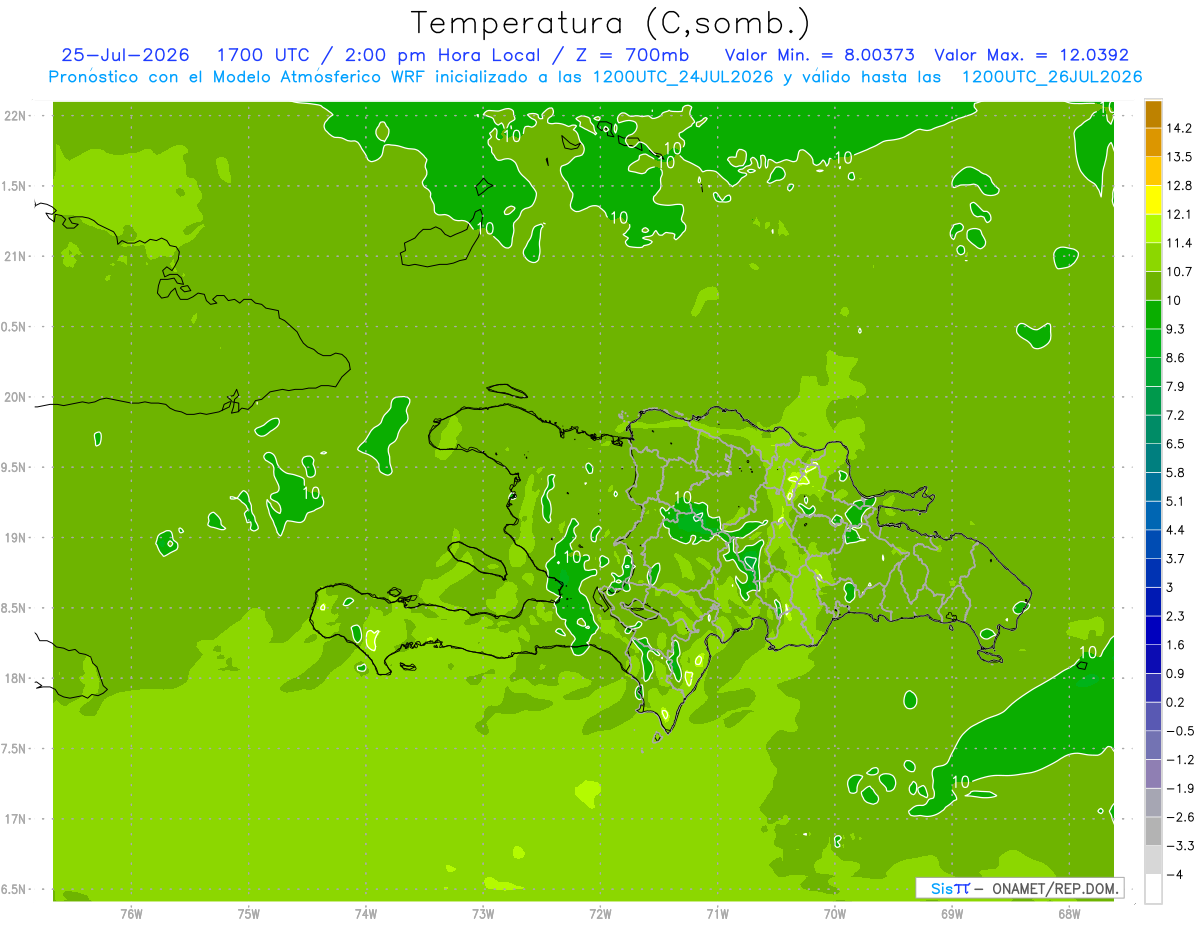Click the '68W' longitude axis label
The width and height of the screenshot is (1200, 927).
[x=1068, y=914]
